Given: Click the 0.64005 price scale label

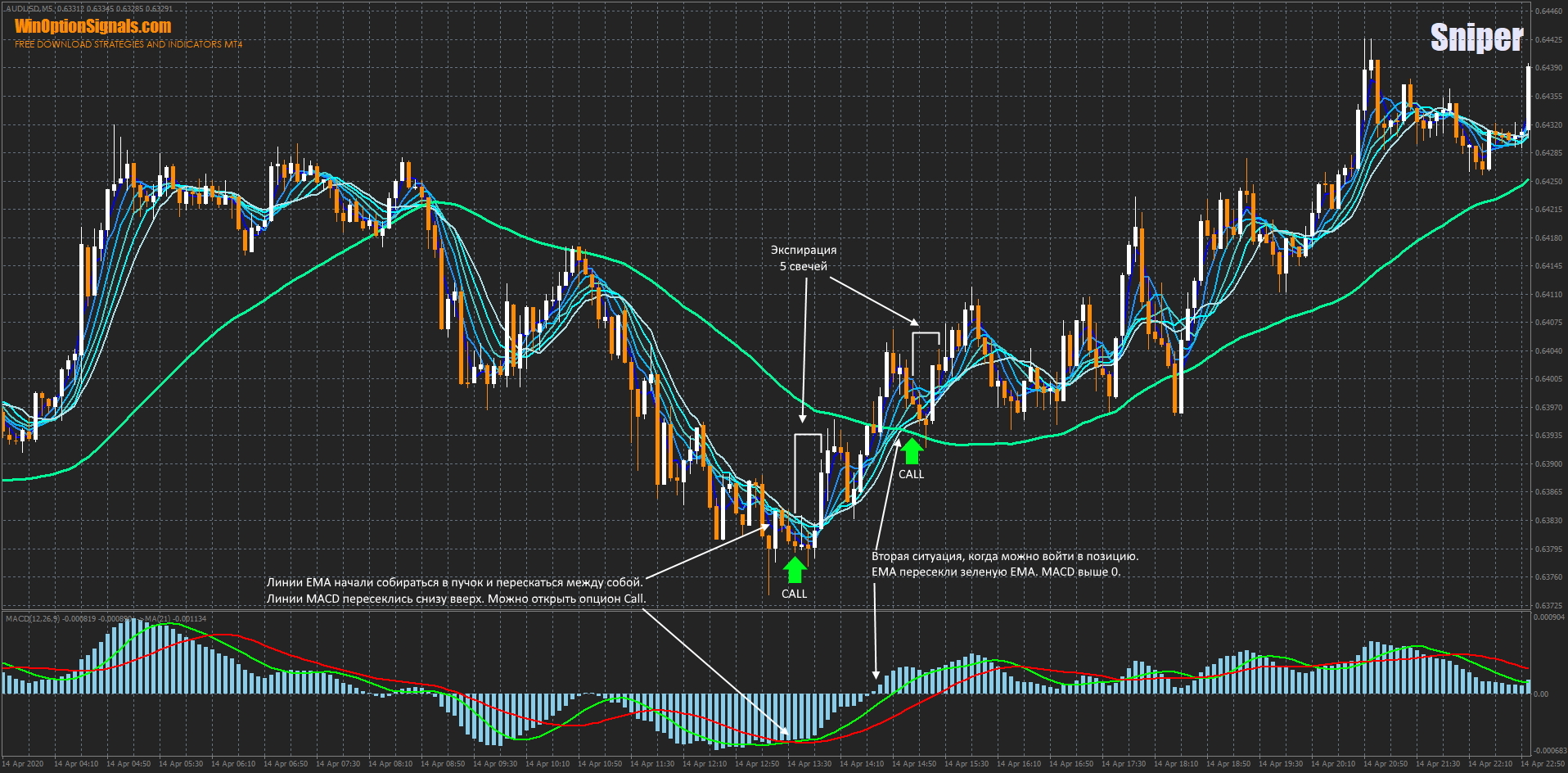Looking at the screenshot, I should click(1548, 379).
